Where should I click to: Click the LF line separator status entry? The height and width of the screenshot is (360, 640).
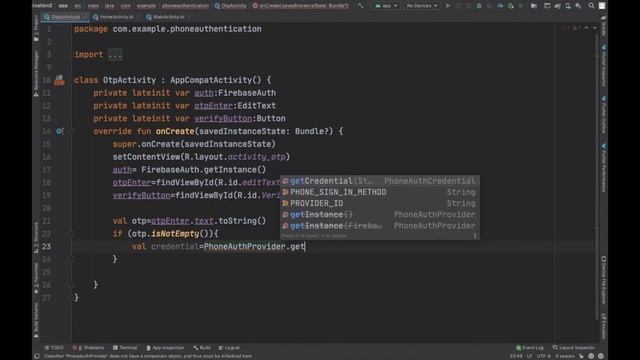click(529, 356)
